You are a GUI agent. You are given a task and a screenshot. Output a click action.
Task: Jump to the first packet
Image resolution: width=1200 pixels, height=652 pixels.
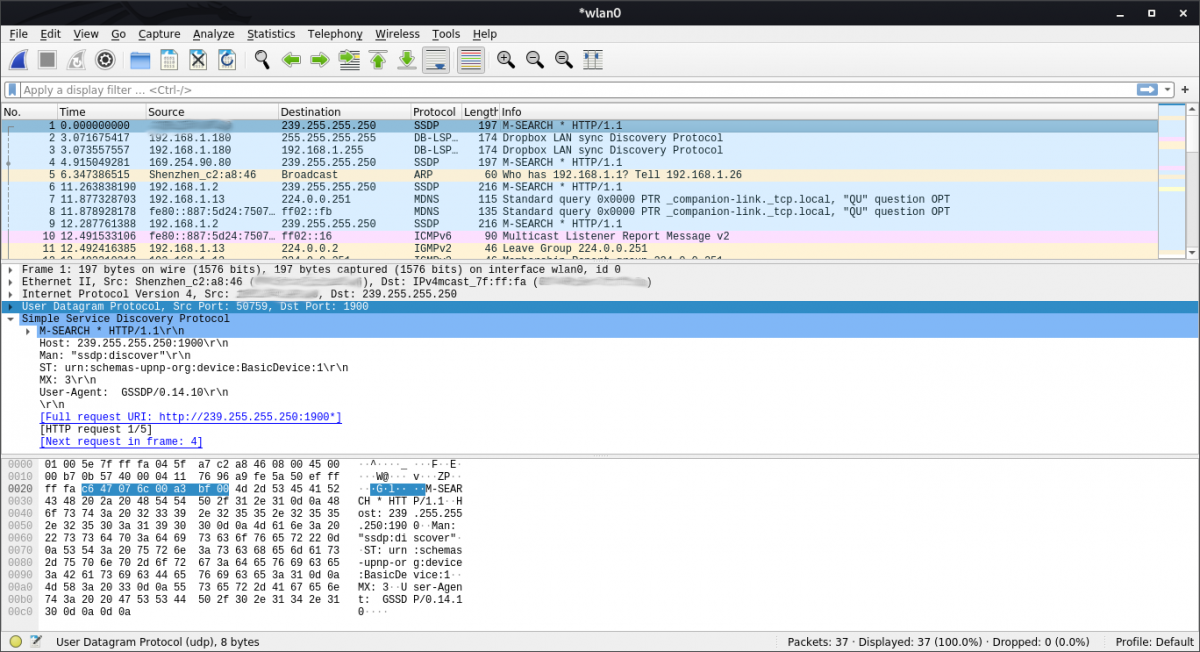pyautogui.click(x=377, y=59)
